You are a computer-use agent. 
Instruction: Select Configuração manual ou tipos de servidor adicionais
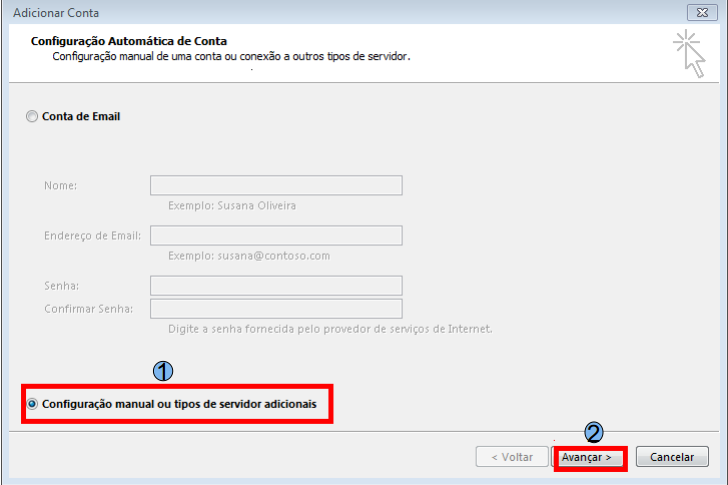pos(34,404)
